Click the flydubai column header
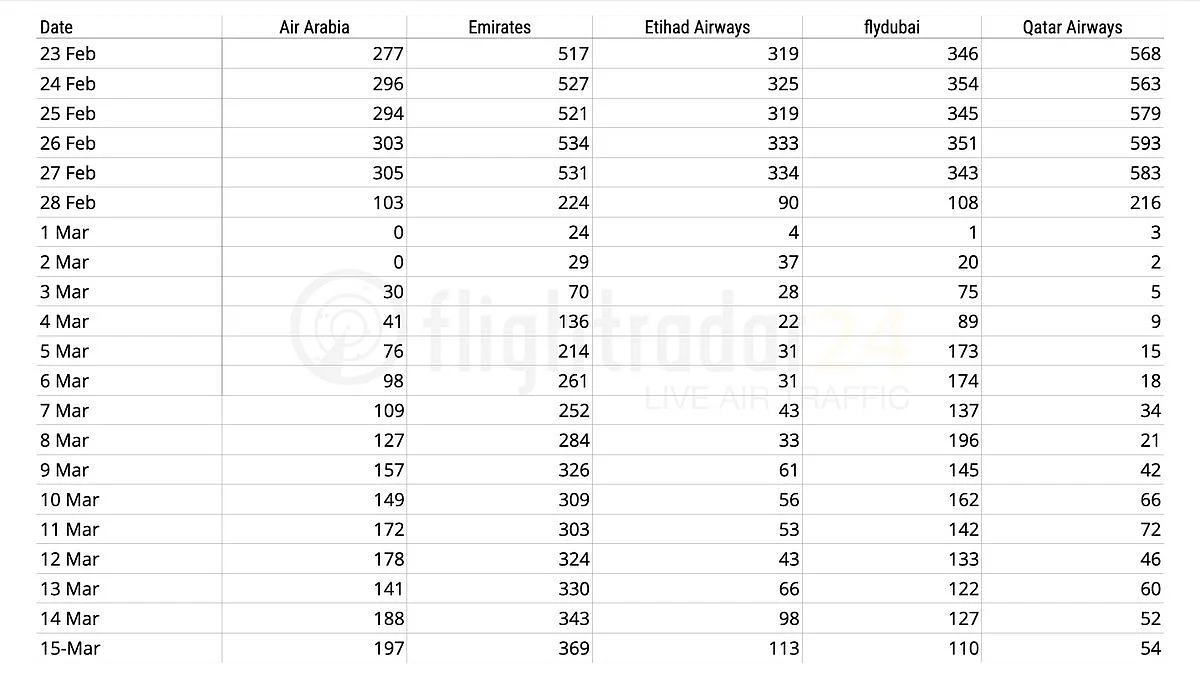This screenshot has width=1200, height=677. [x=891, y=27]
